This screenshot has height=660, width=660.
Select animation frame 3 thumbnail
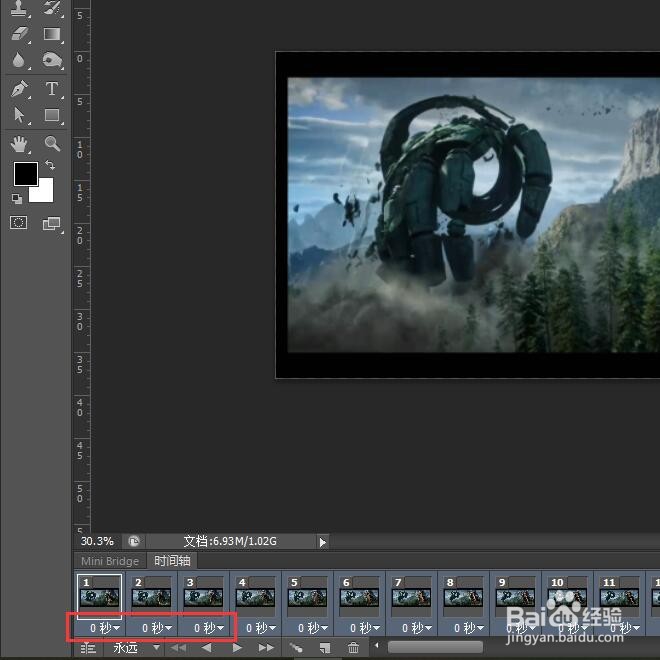(203, 597)
